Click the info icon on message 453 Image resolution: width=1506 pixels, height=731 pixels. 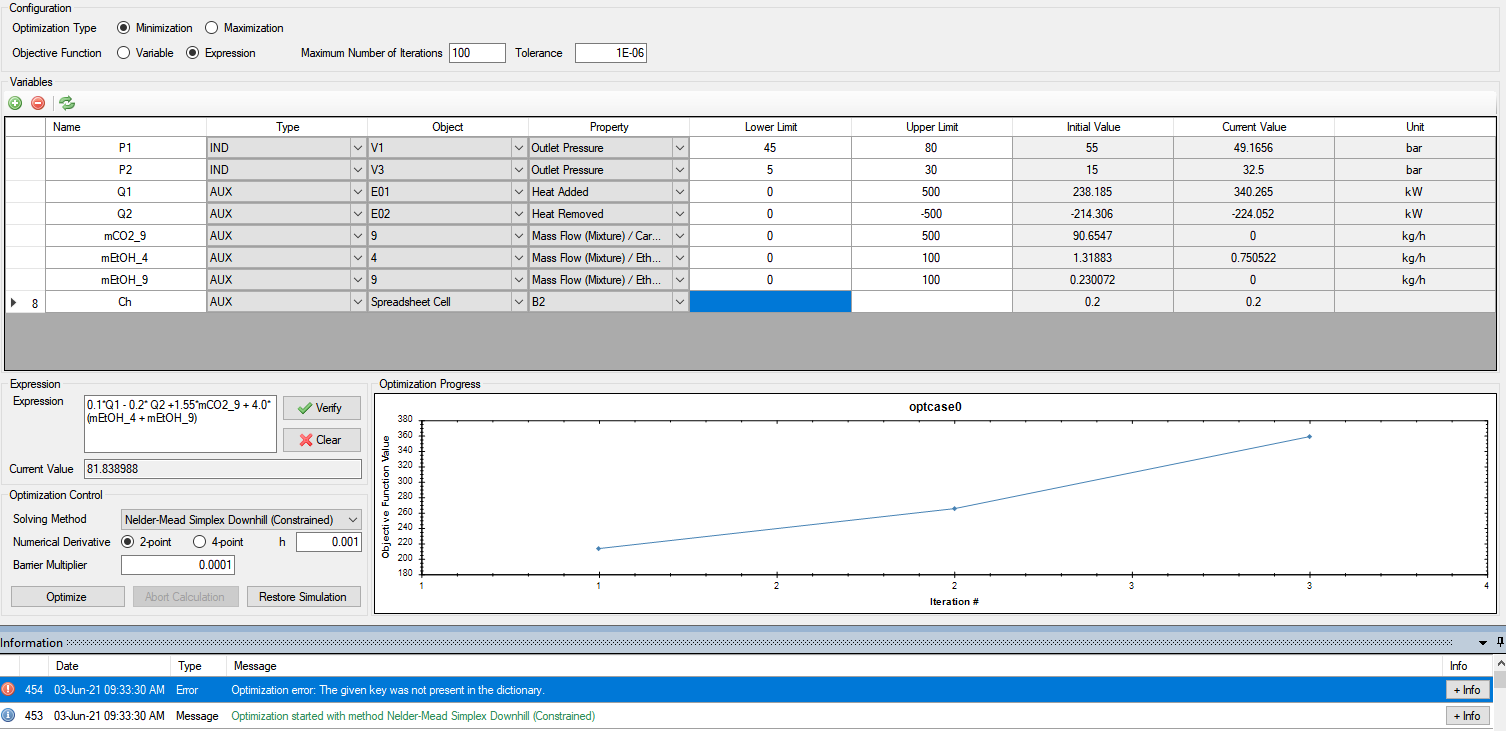pos(10,716)
